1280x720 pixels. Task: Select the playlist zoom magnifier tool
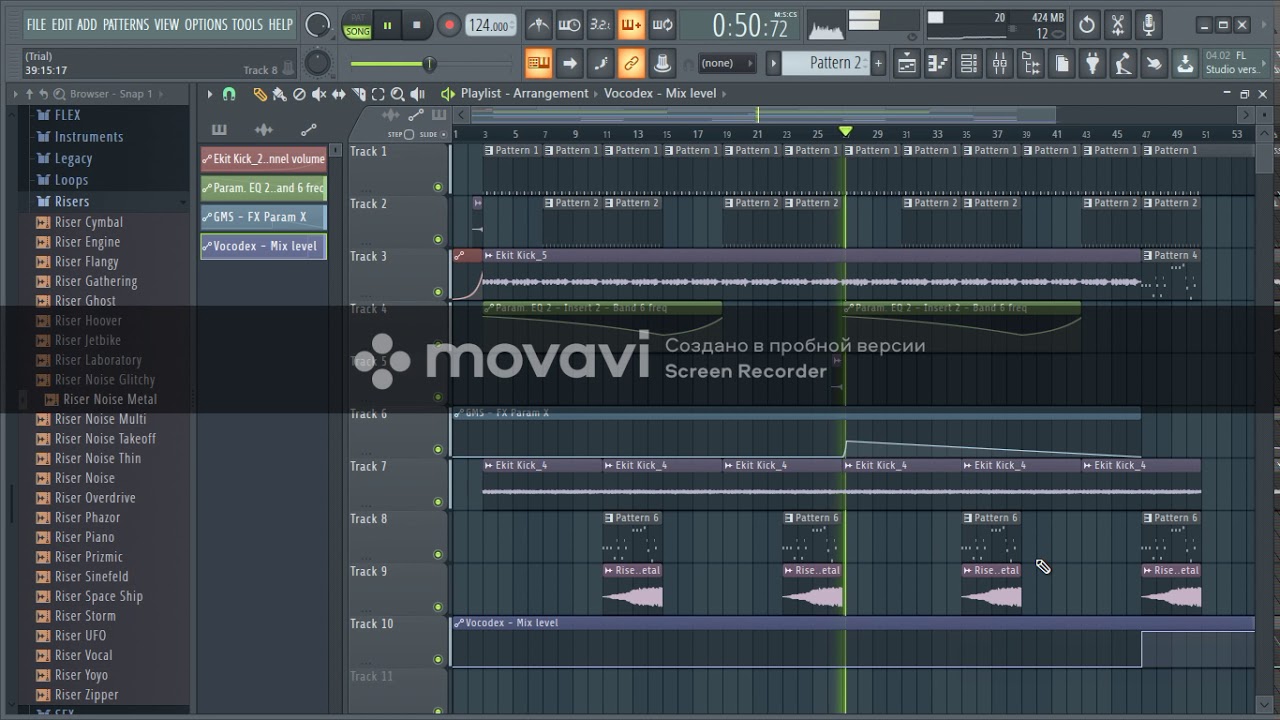(398, 94)
